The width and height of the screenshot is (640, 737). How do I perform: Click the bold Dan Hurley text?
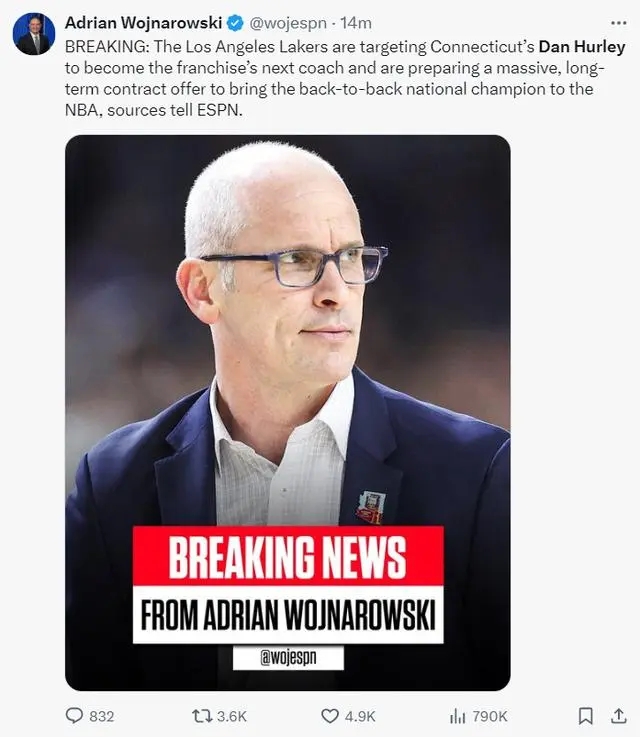(x=582, y=47)
